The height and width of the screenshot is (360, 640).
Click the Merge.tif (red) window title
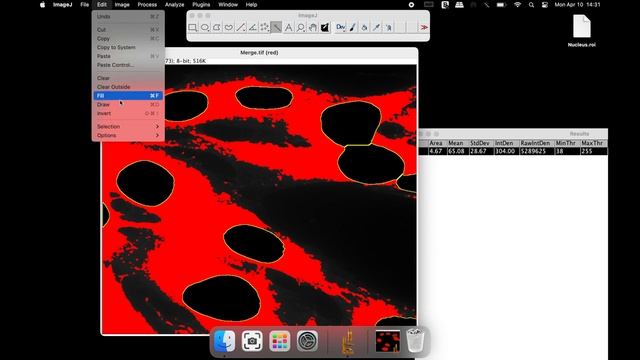[259, 53]
